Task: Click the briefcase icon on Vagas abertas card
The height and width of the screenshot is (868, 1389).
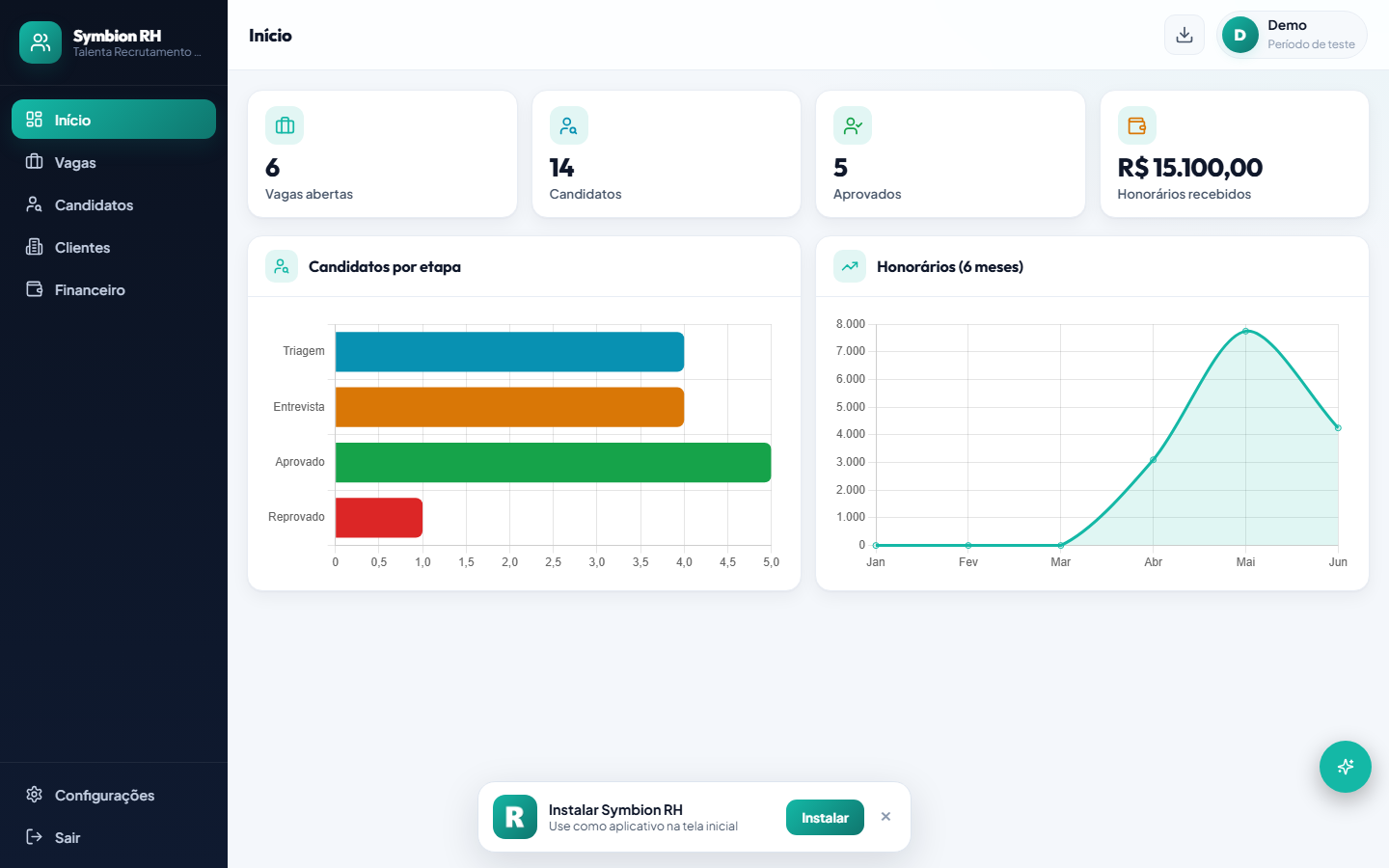Action: (285, 125)
